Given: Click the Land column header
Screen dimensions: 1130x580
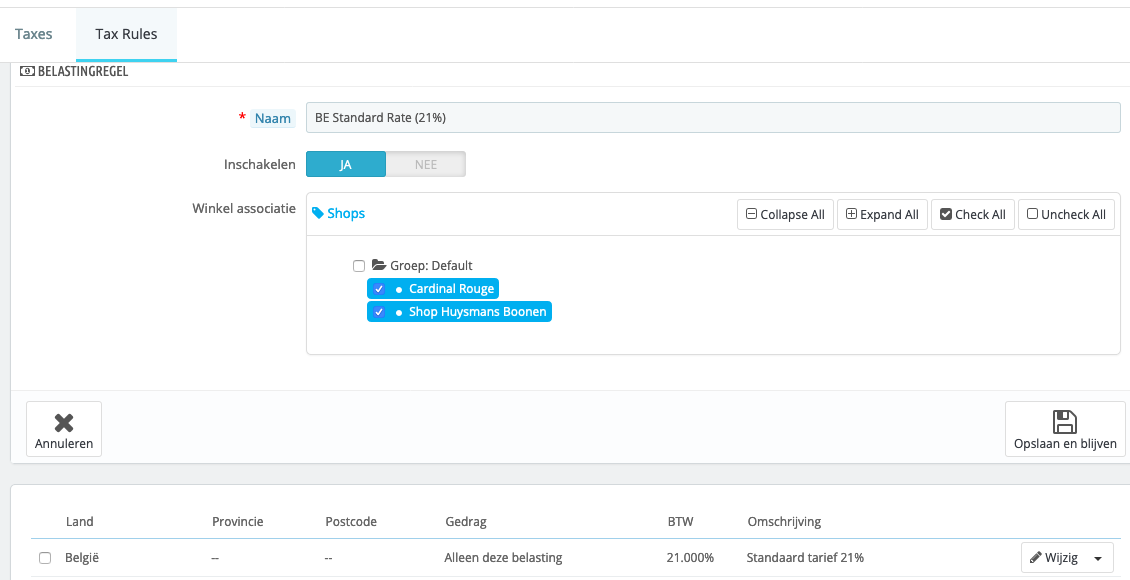Looking at the screenshot, I should pyautogui.click(x=79, y=522).
